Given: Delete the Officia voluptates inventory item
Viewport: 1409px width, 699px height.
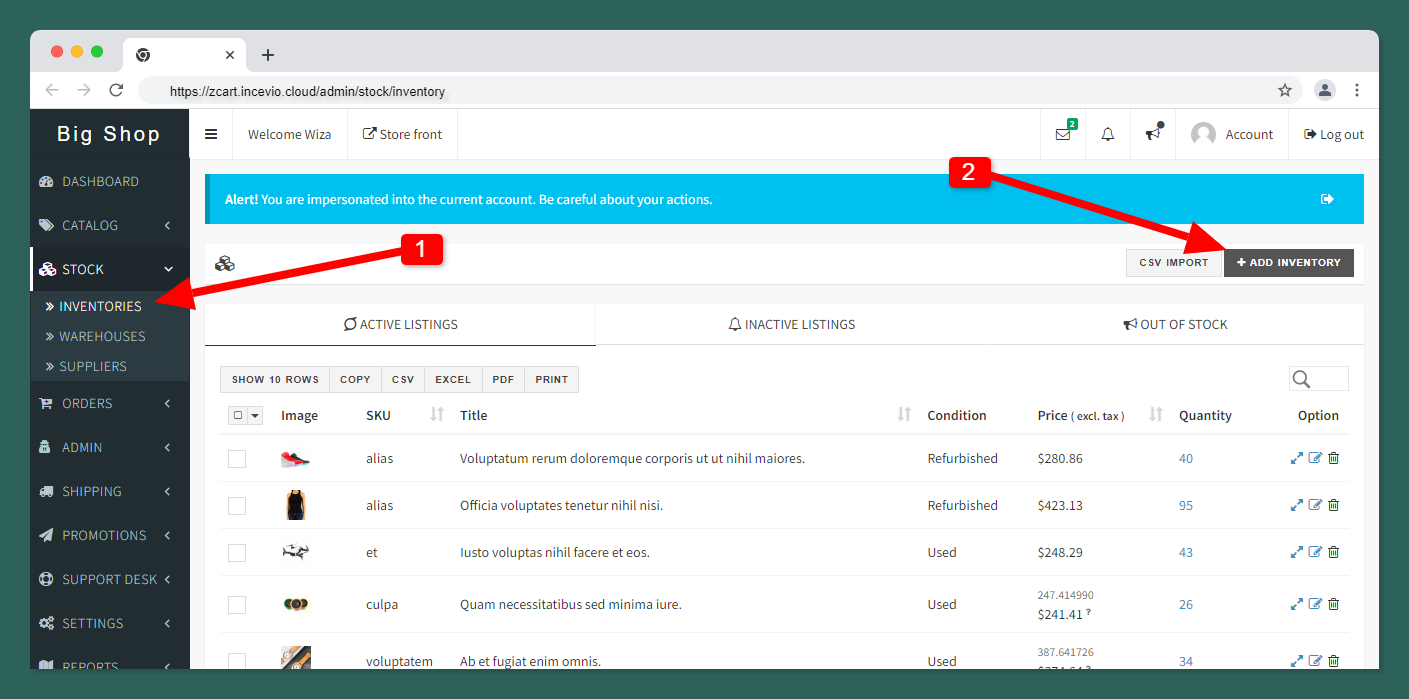Looking at the screenshot, I should pyautogui.click(x=1334, y=505).
